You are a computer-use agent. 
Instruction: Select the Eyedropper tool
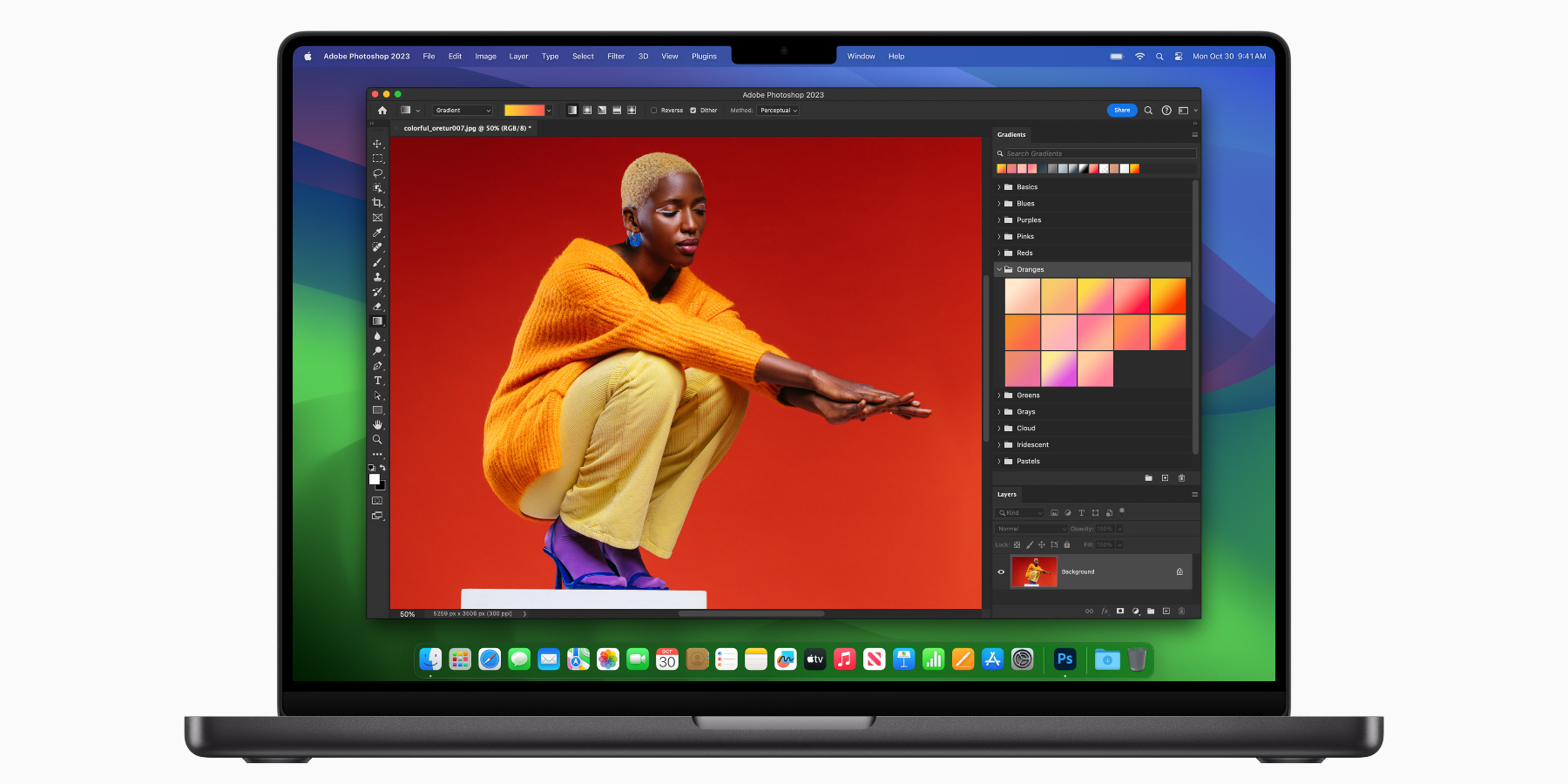(x=378, y=233)
